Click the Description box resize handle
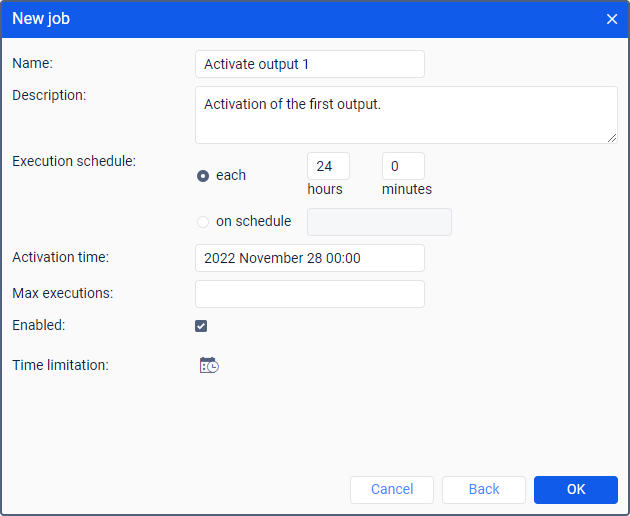The image size is (630, 516). click(x=611, y=137)
